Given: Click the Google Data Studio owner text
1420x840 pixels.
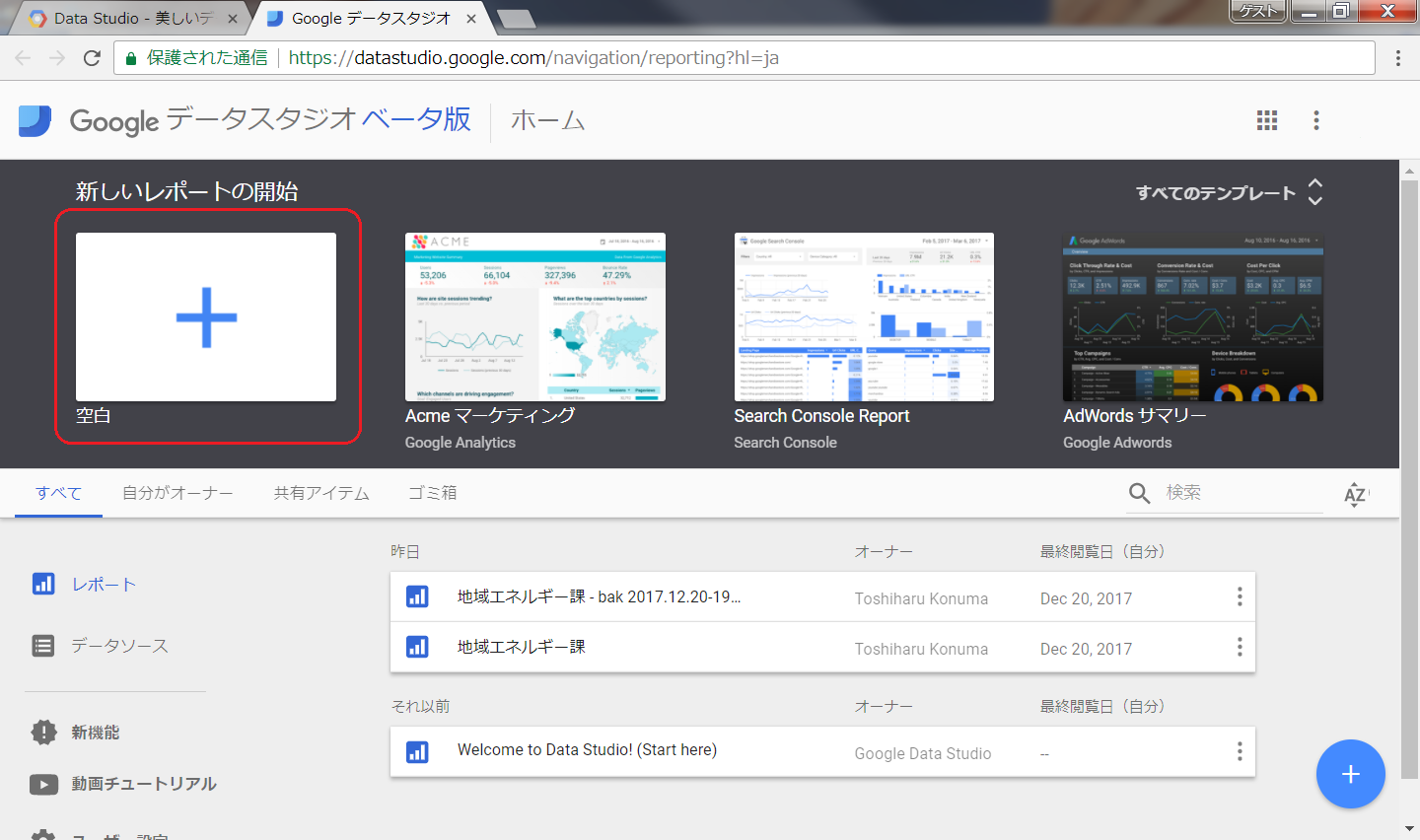Looking at the screenshot, I should click(923, 753).
